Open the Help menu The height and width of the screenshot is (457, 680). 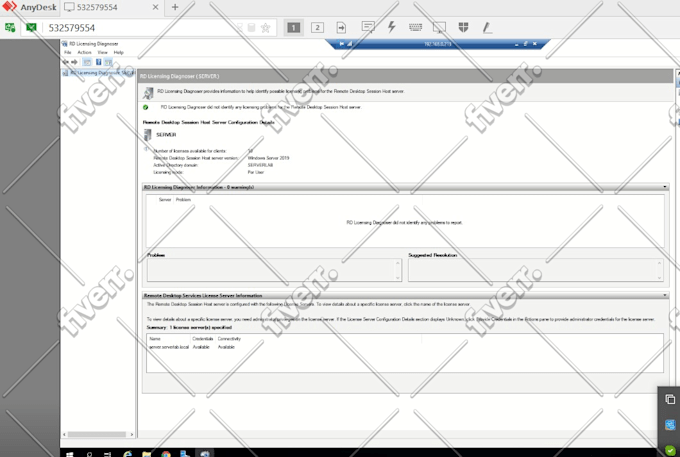click(x=118, y=52)
